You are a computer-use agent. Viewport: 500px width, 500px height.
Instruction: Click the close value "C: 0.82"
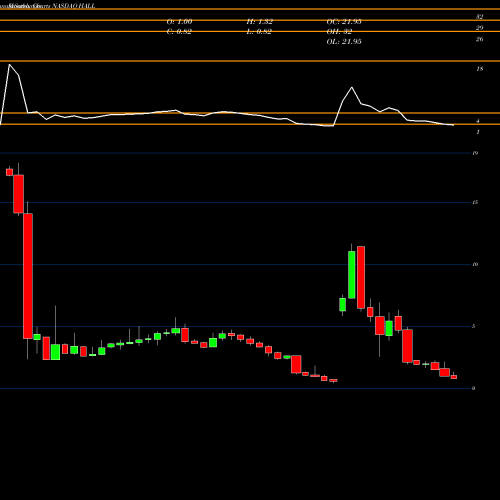click(179, 32)
